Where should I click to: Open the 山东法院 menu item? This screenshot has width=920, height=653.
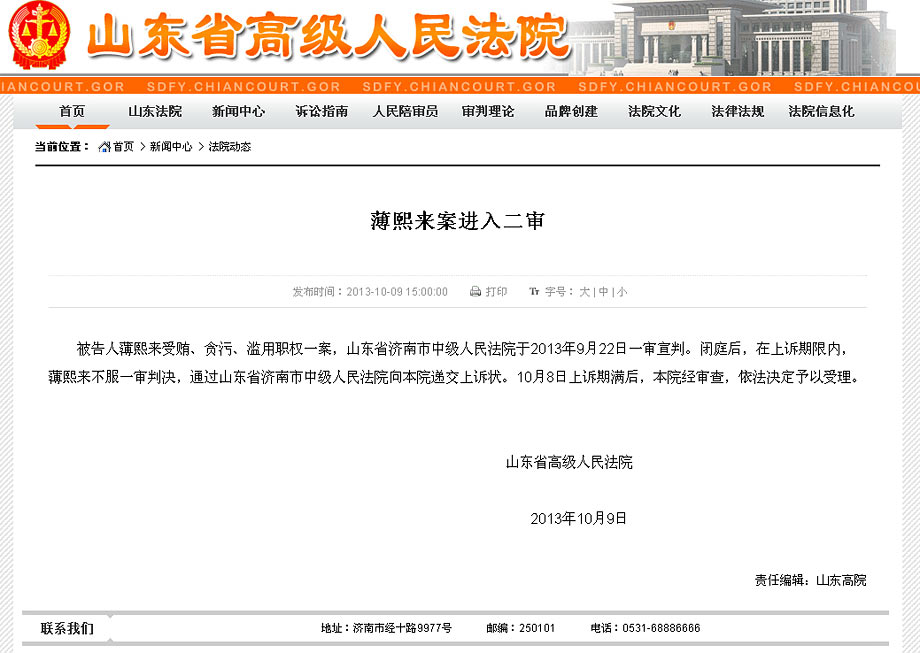155,111
